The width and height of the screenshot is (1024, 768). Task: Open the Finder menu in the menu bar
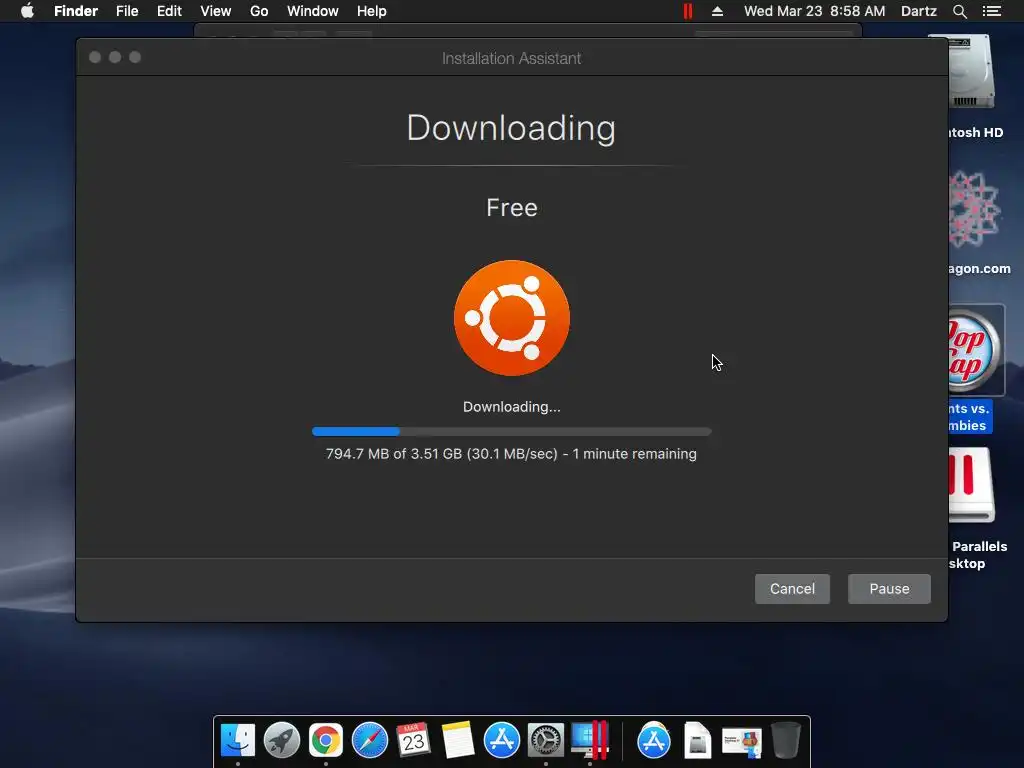[x=76, y=11]
